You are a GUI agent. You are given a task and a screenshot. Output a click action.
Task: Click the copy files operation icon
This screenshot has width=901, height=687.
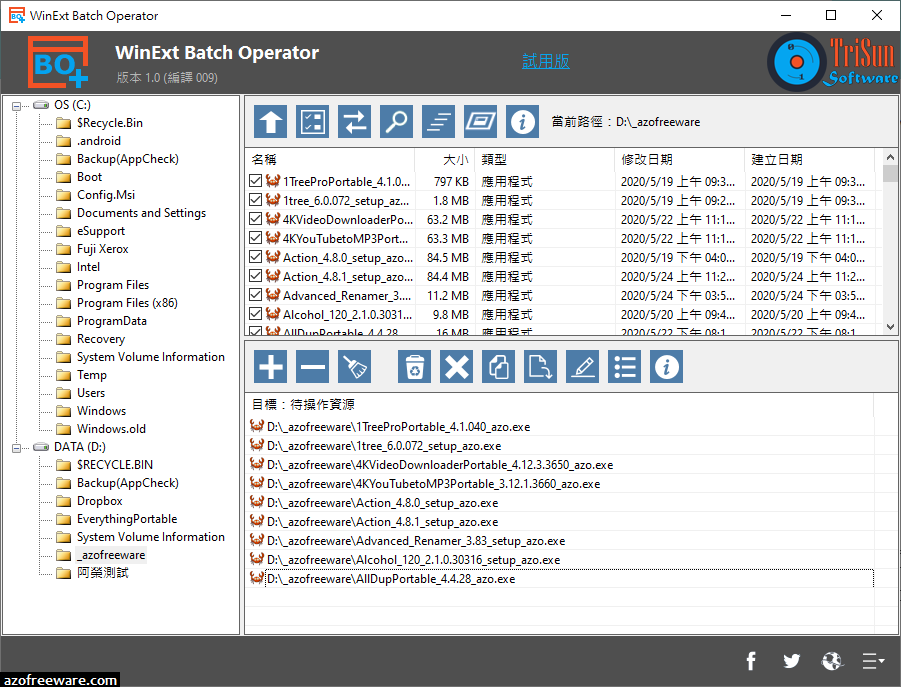coord(498,366)
